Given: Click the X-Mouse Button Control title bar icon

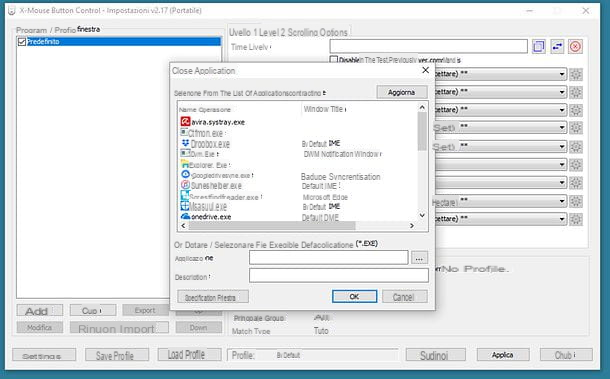Looking at the screenshot, I should point(12,11).
